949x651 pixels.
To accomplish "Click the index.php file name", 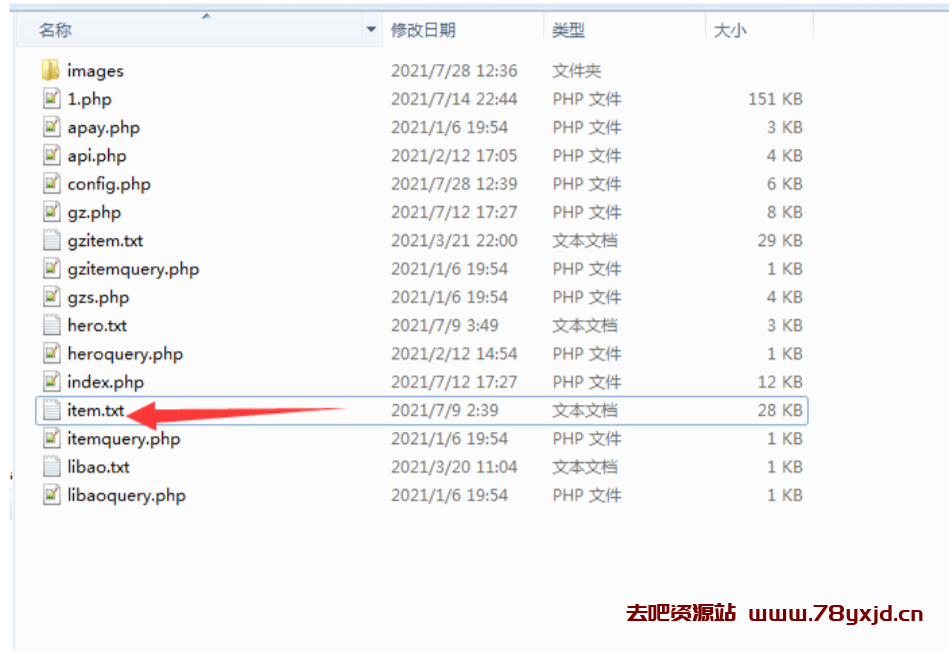I will (x=105, y=382).
